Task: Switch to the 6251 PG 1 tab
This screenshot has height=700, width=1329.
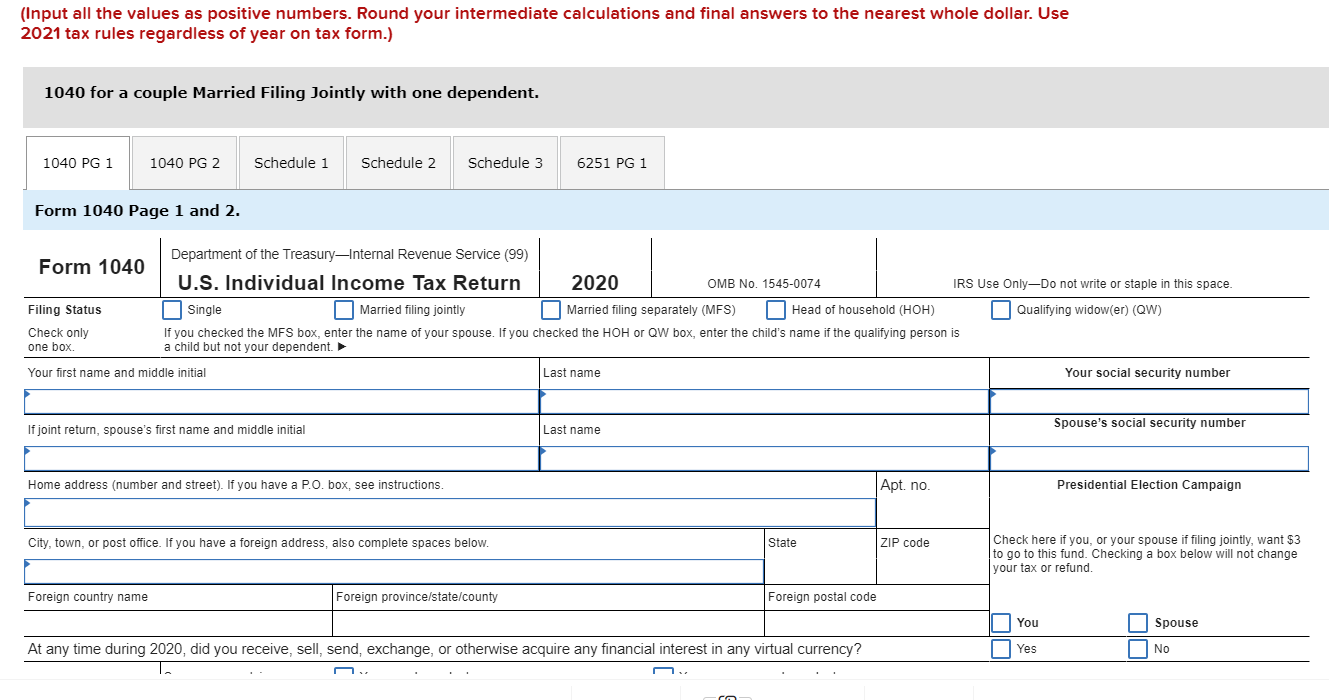Action: pos(612,163)
